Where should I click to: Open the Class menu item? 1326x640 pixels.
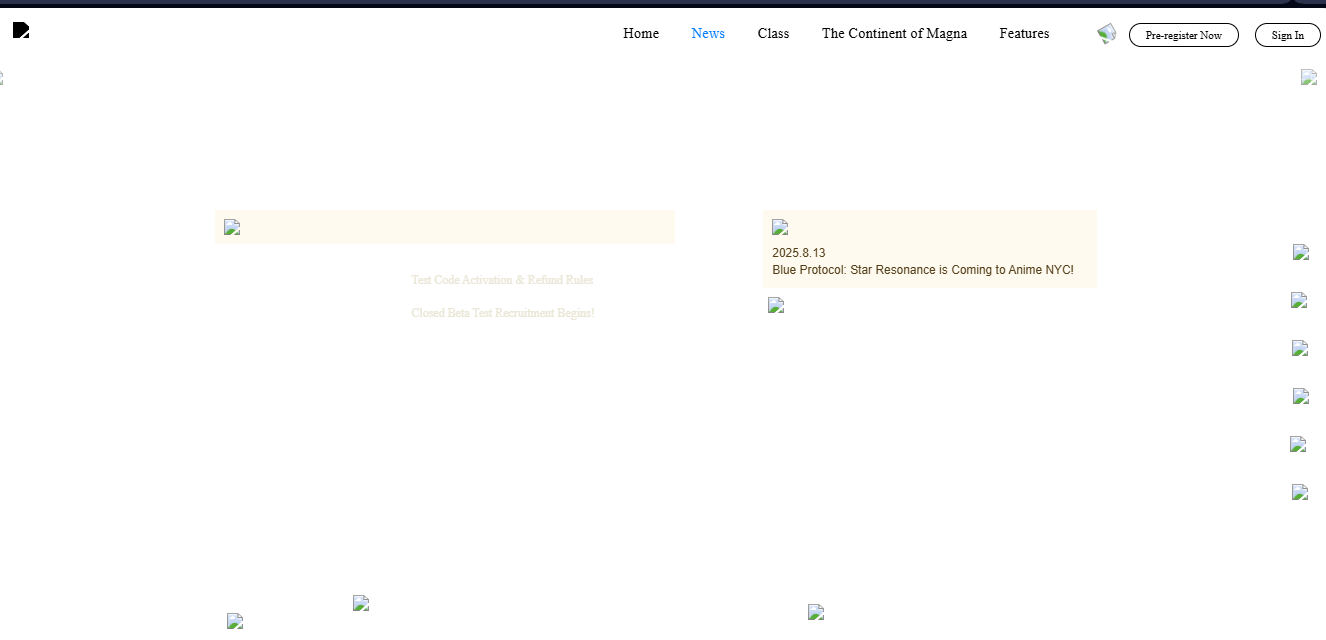point(773,33)
